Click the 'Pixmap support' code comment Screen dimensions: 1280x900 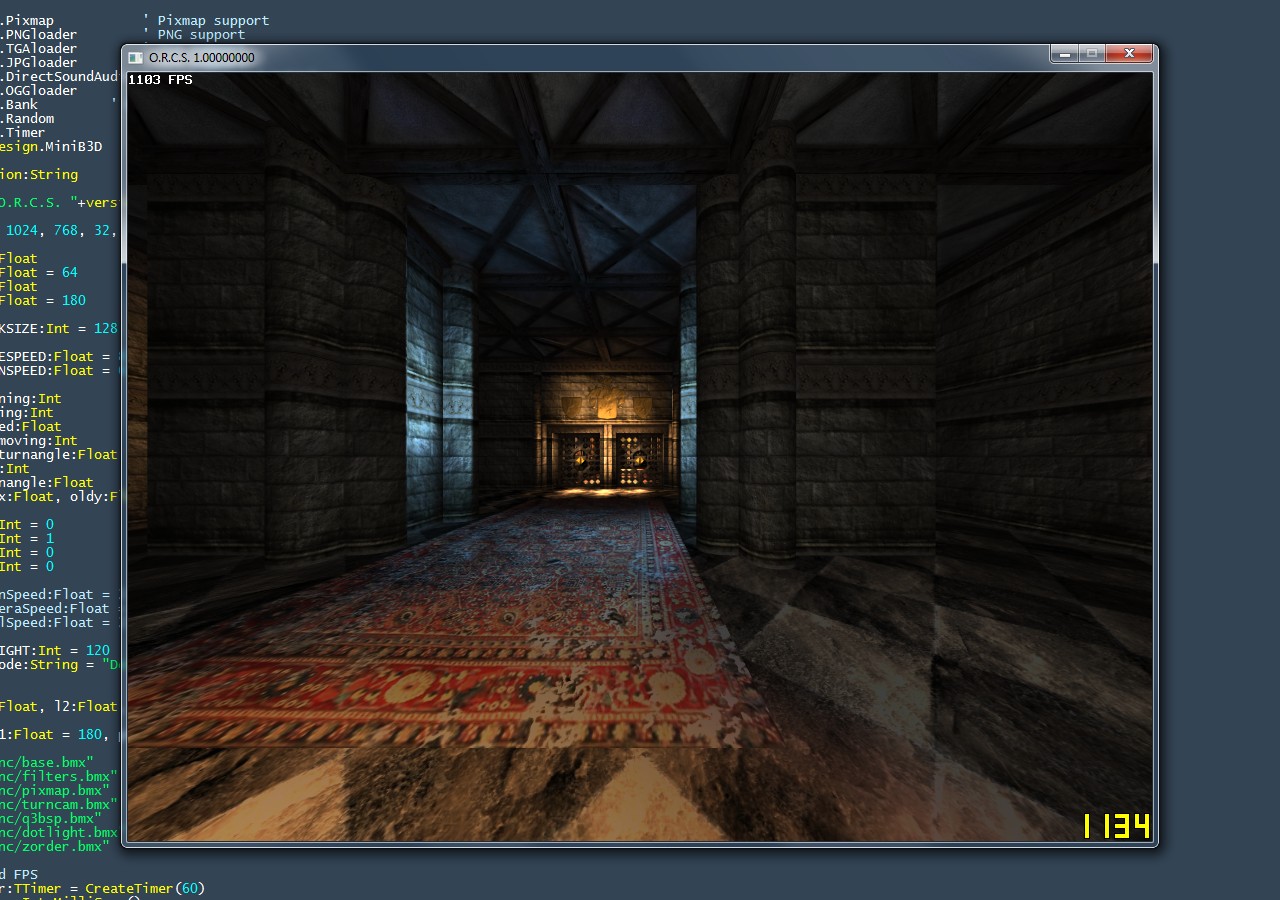point(213,20)
